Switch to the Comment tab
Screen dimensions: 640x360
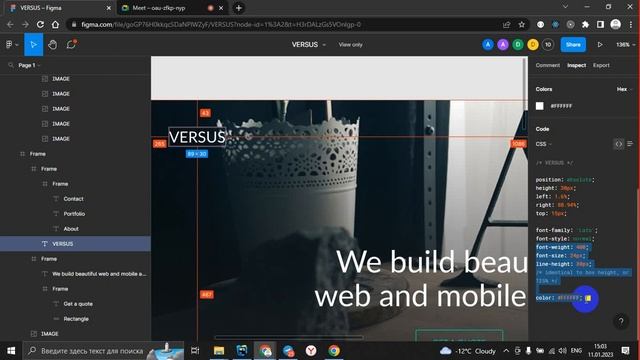coord(547,65)
